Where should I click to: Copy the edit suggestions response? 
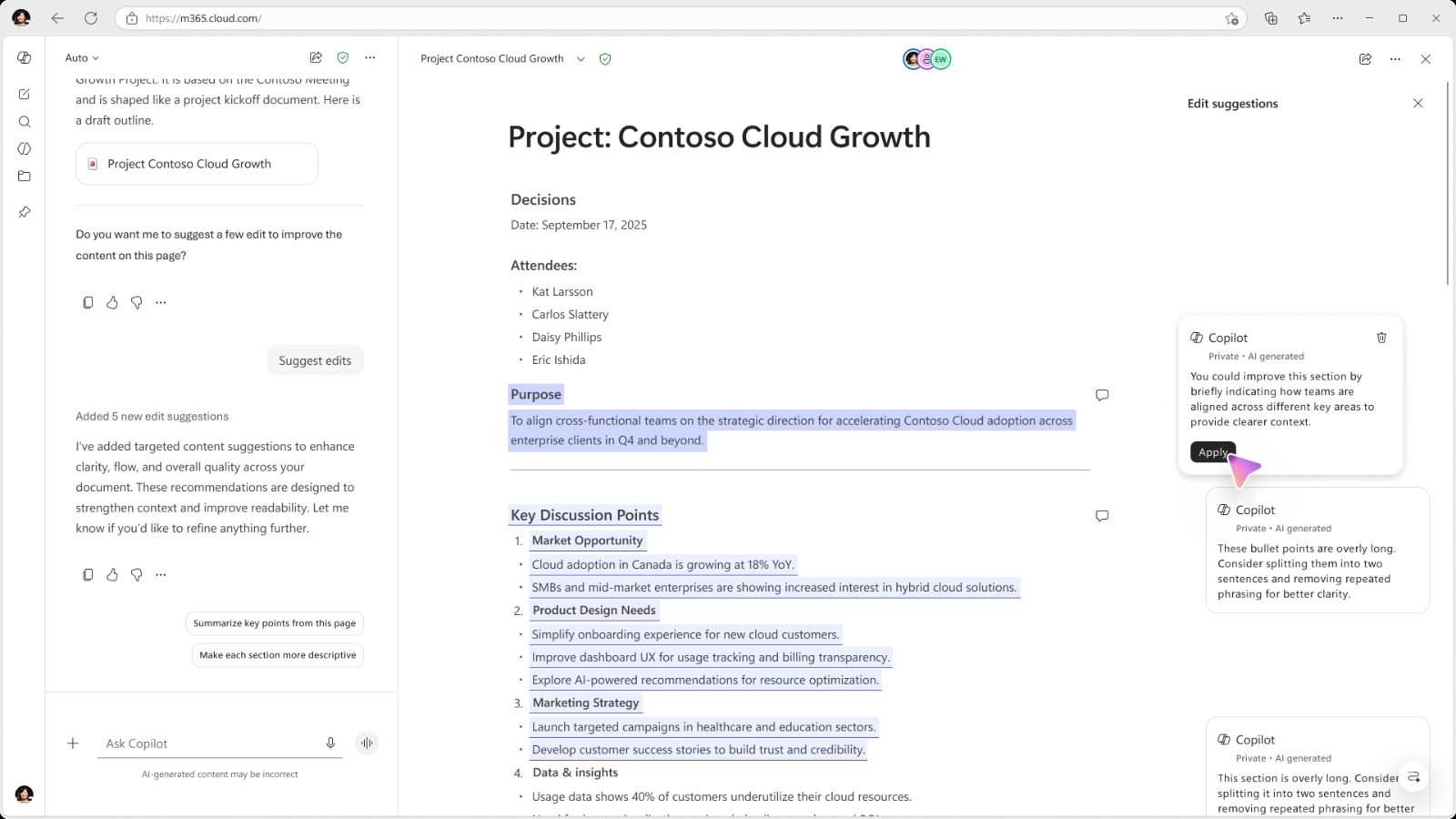coord(87,574)
